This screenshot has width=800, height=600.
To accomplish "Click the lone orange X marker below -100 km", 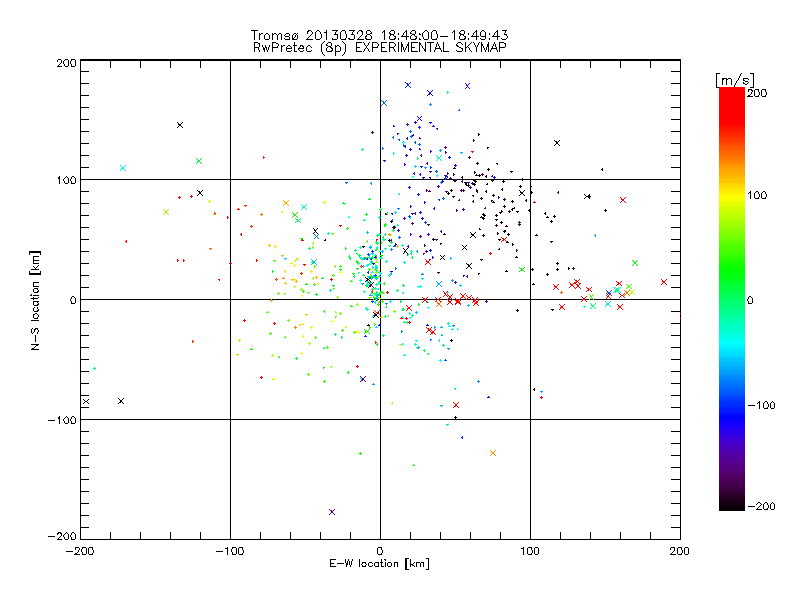I will (493, 453).
